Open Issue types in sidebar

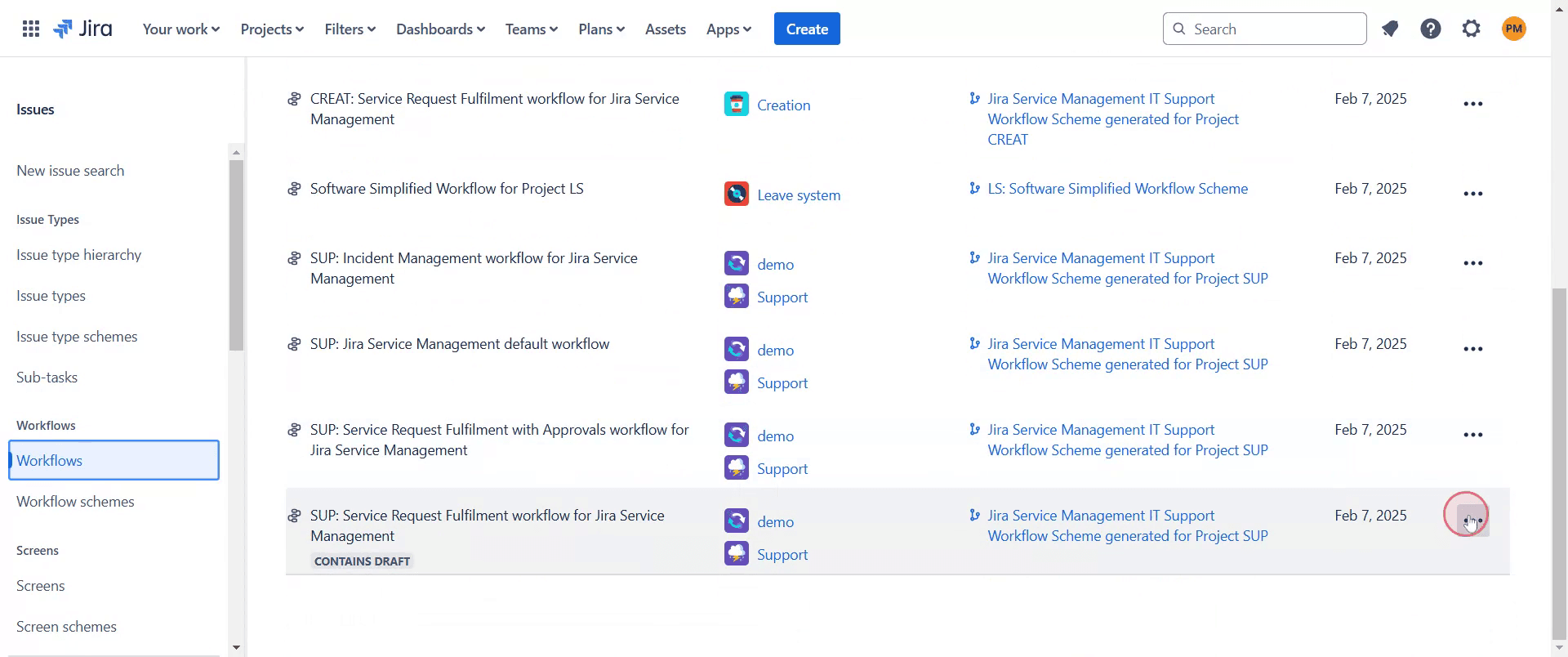click(51, 296)
